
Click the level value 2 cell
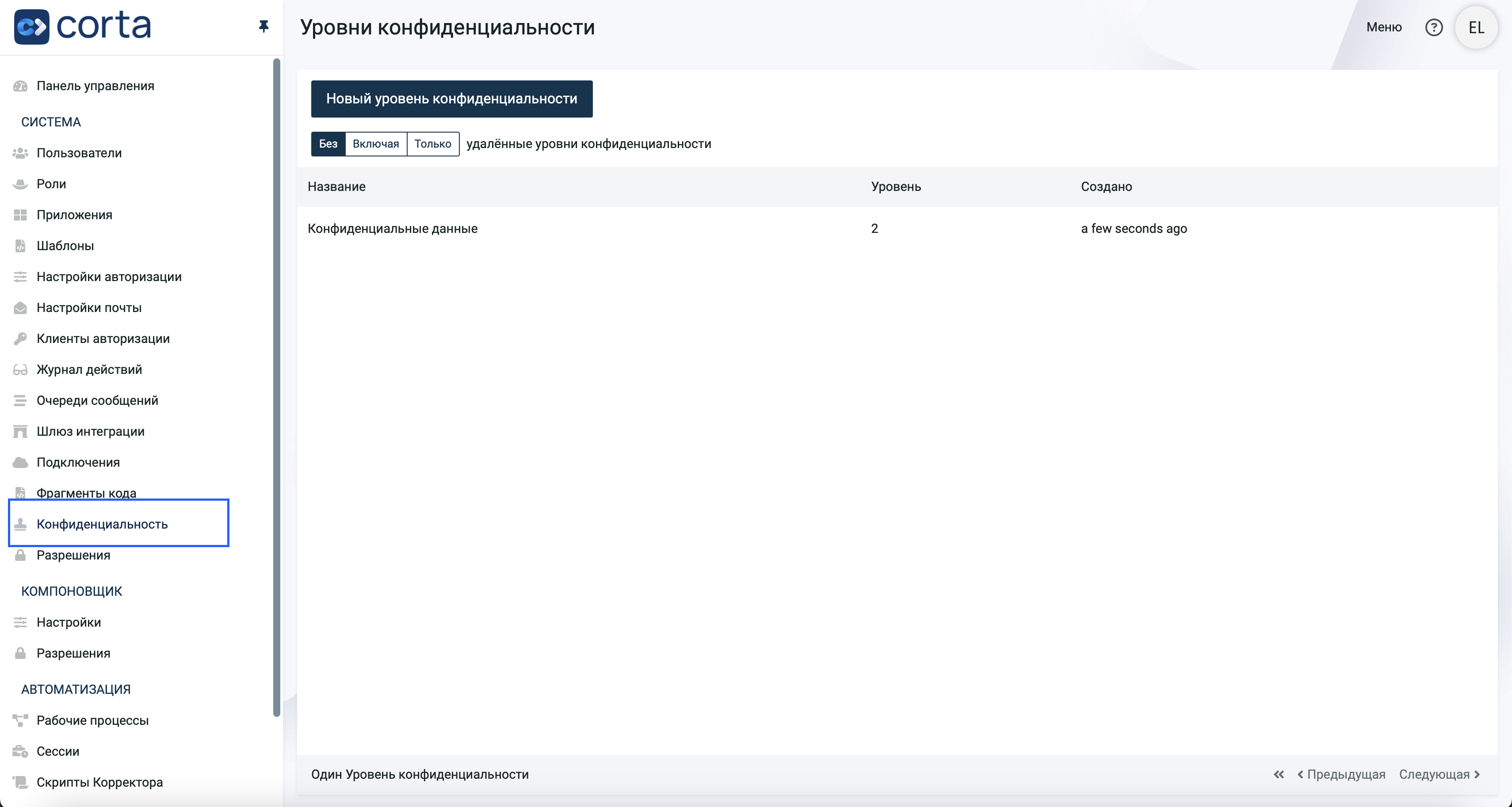[x=874, y=228]
